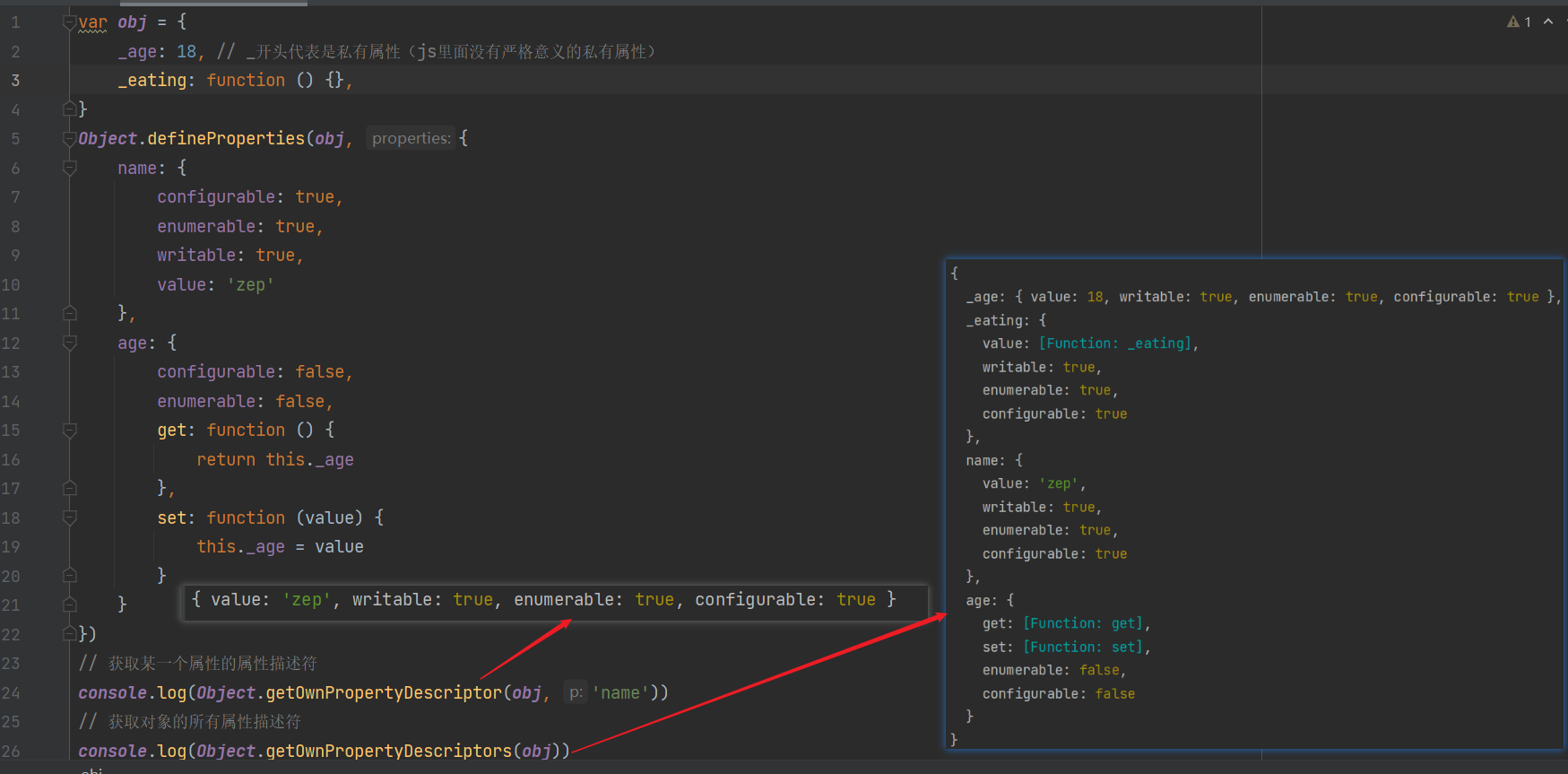Click the 'name' string argument on line 24

click(x=620, y=692)
